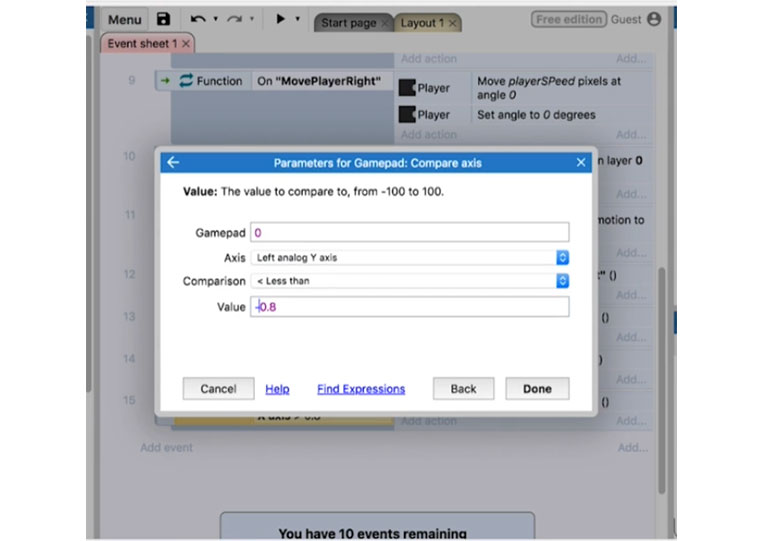This screenshot has height=541, width=763.
Task: Click the Back button
Action: (463, 389)
